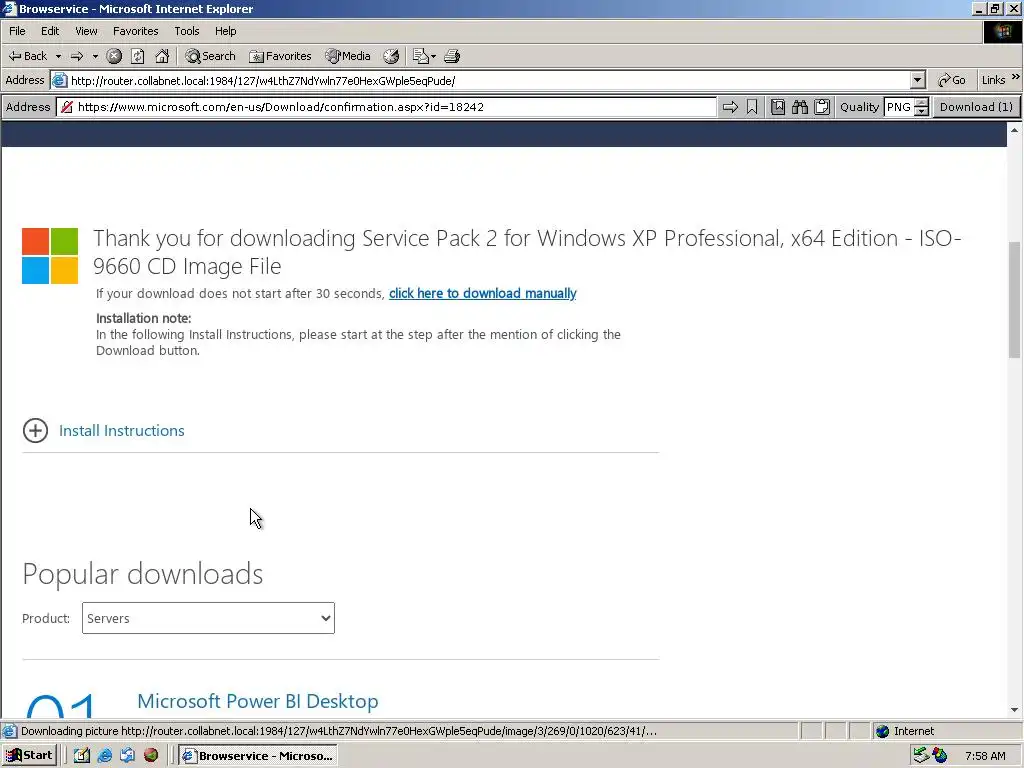The height and width of the screenshot is (768, 1024).
Task: Click the page icon in IE address bar
Action: point(59,80)
